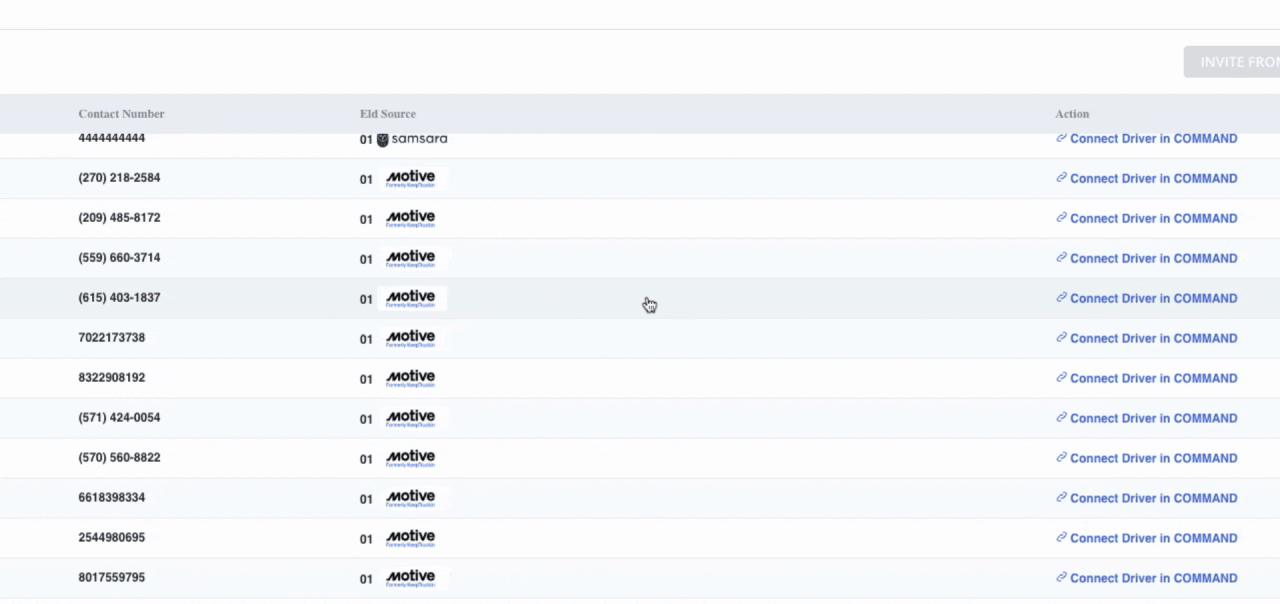Image resolution: width=1280 pixels, height=604 pixels.
Task: Connect driver in COMMAND for (270) 218-2584
Action: click(1147, 178)
